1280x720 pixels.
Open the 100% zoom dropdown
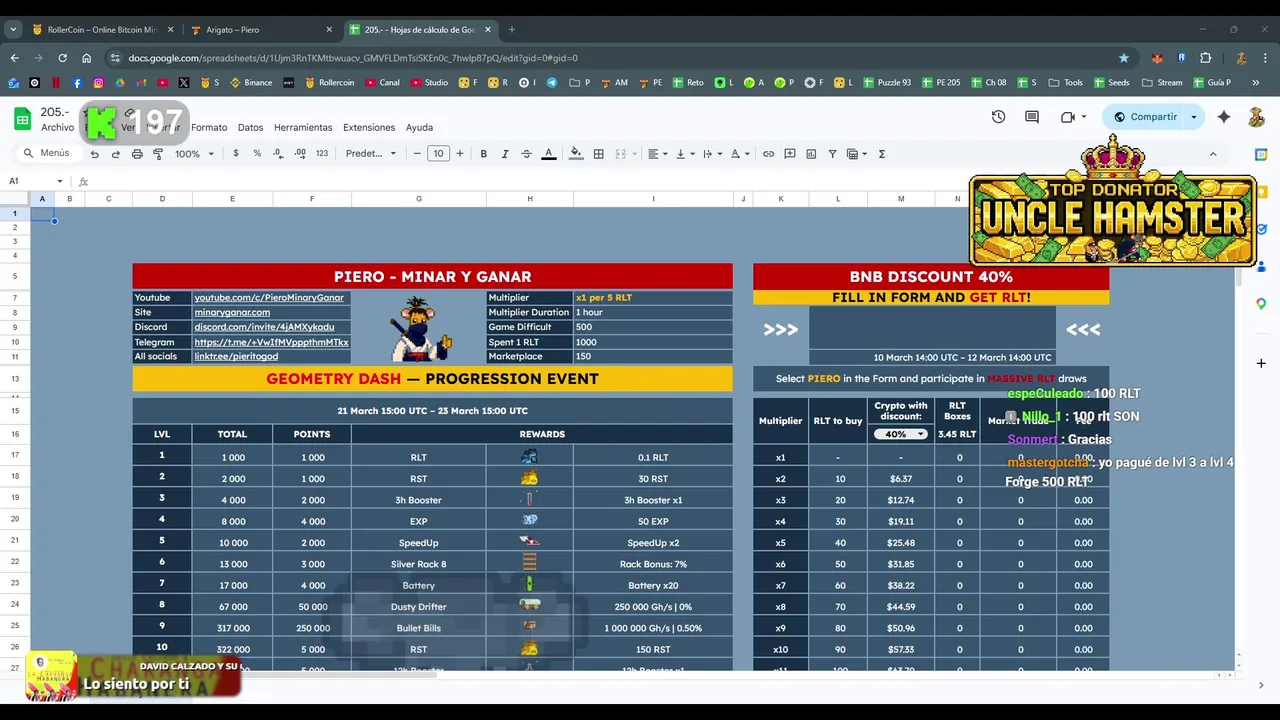pos(194,154)
